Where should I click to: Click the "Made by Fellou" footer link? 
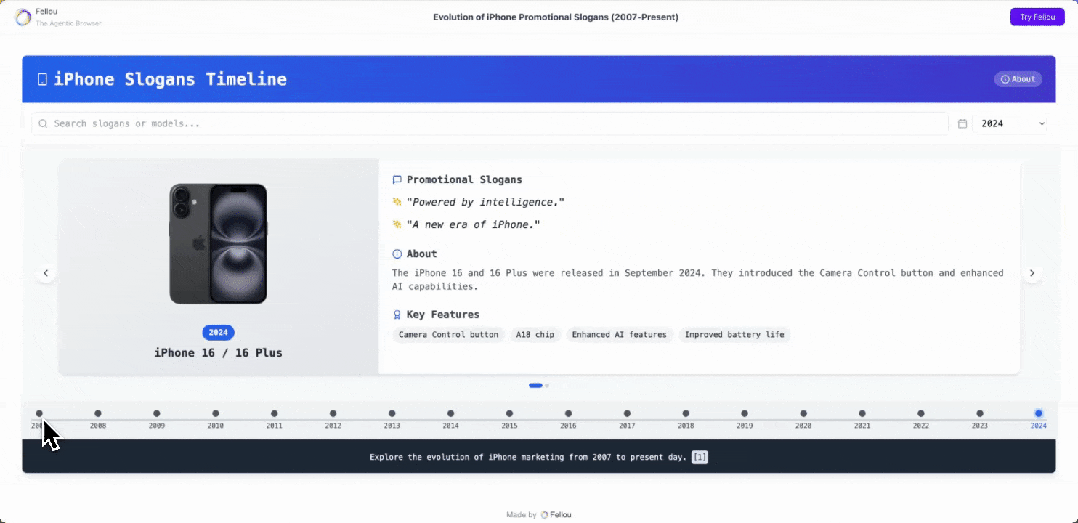click(538, 514)
